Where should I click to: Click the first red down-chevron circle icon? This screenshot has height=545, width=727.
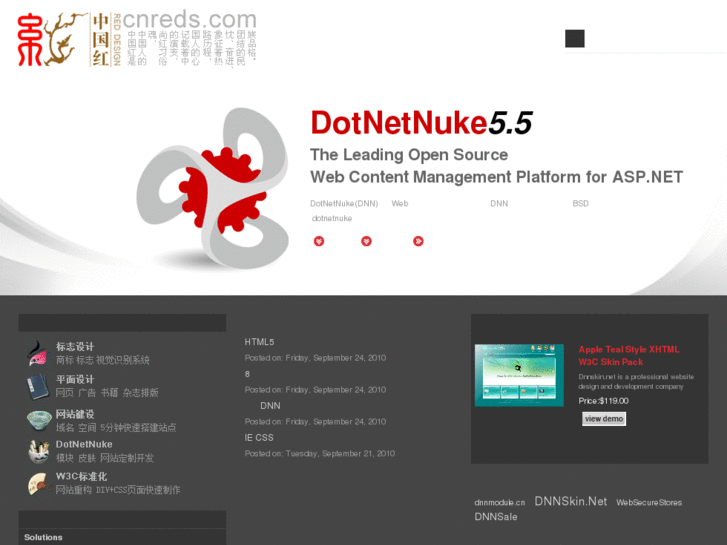319,241
